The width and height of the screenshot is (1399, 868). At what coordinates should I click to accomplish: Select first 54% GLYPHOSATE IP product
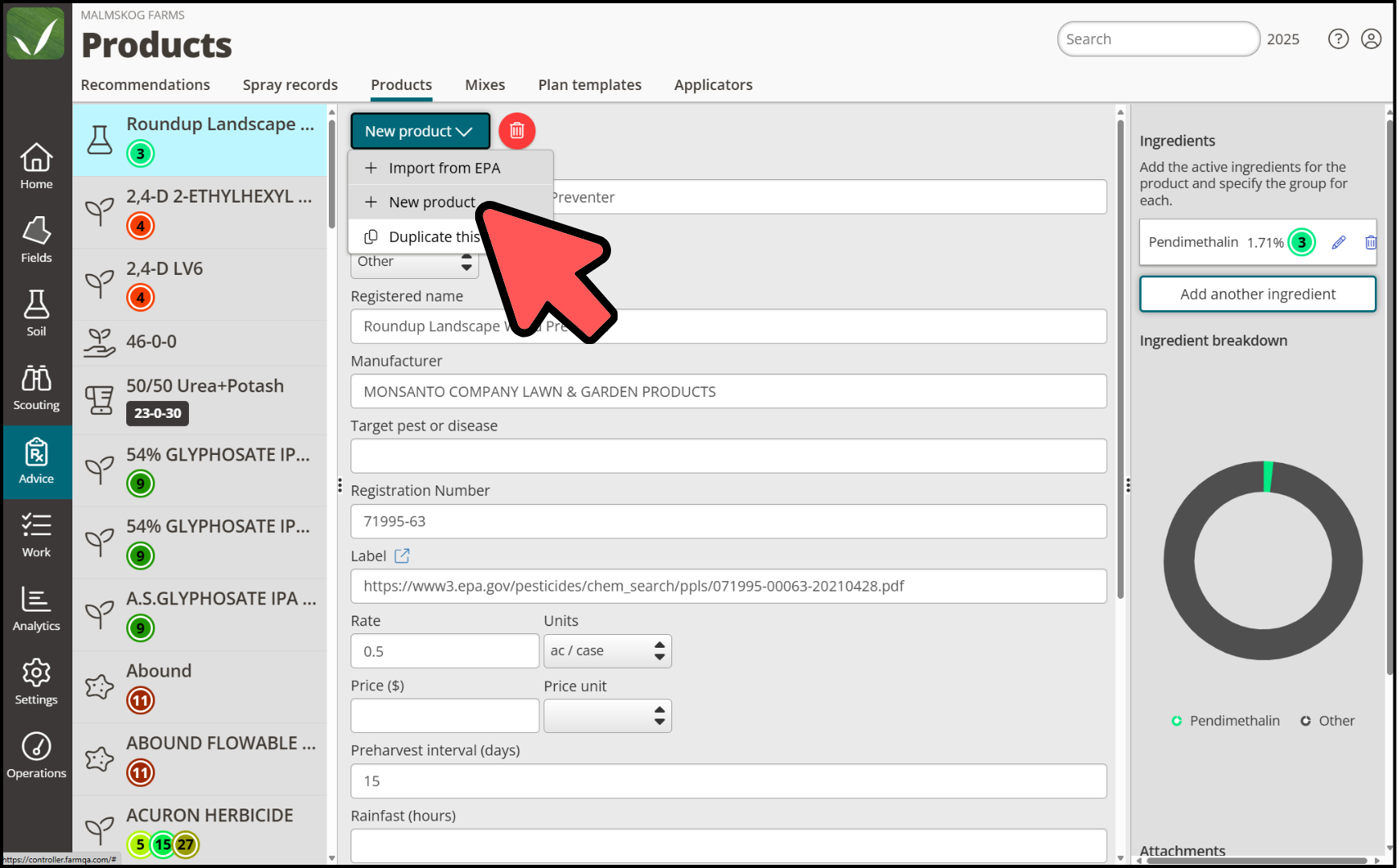pos(199,470)
